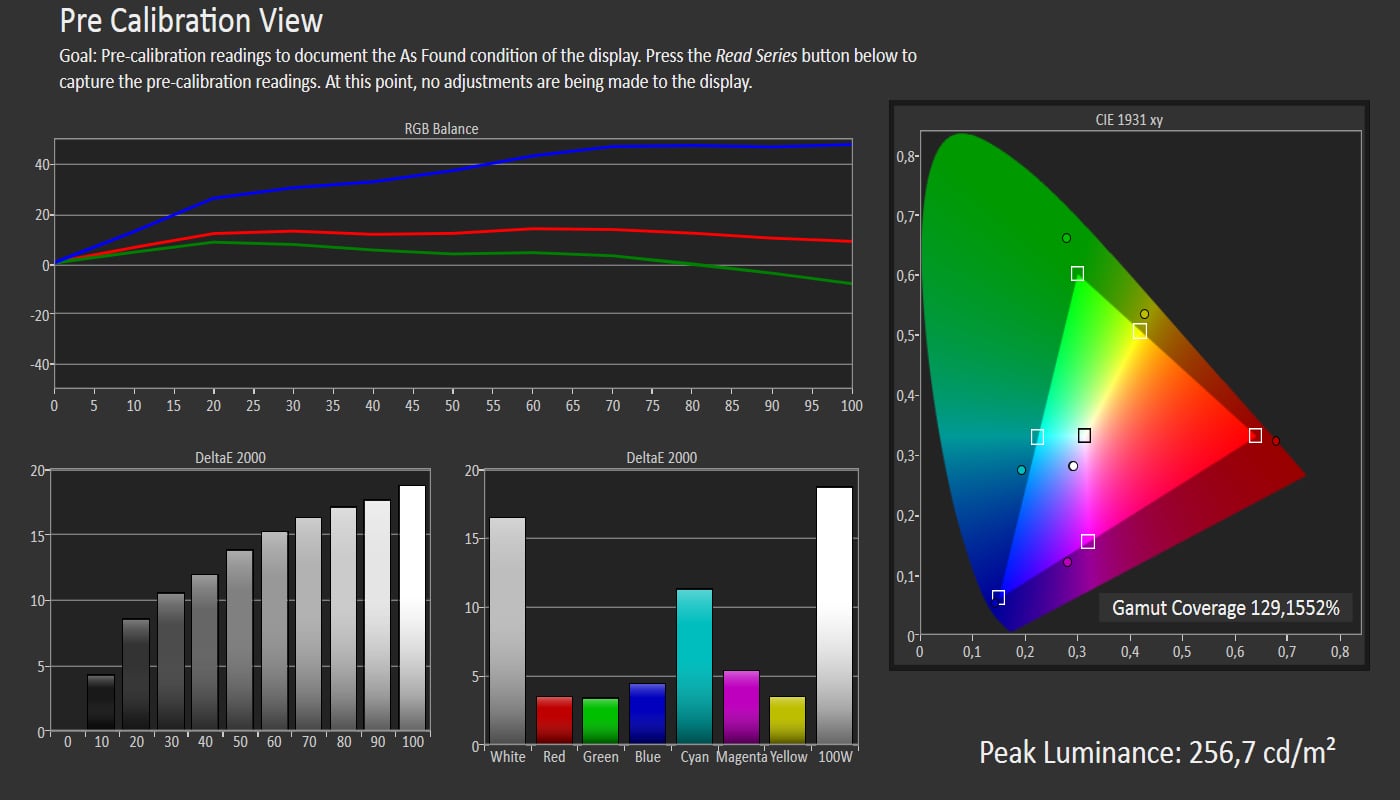The image size is (1400, 800).
Task: Click the Peak Luminance readout text
Action: [x=1157, y=753]
